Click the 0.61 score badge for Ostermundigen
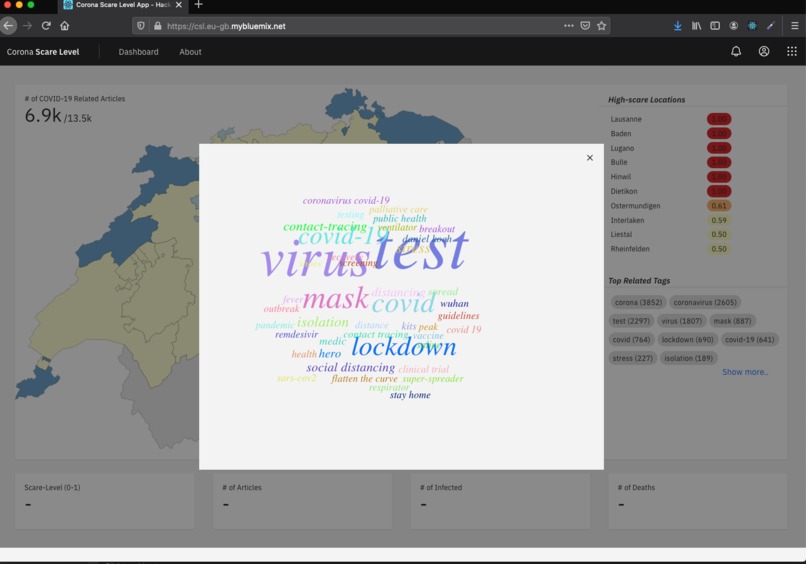This screenshot has width=806, height=564. [x=719, y=206]
